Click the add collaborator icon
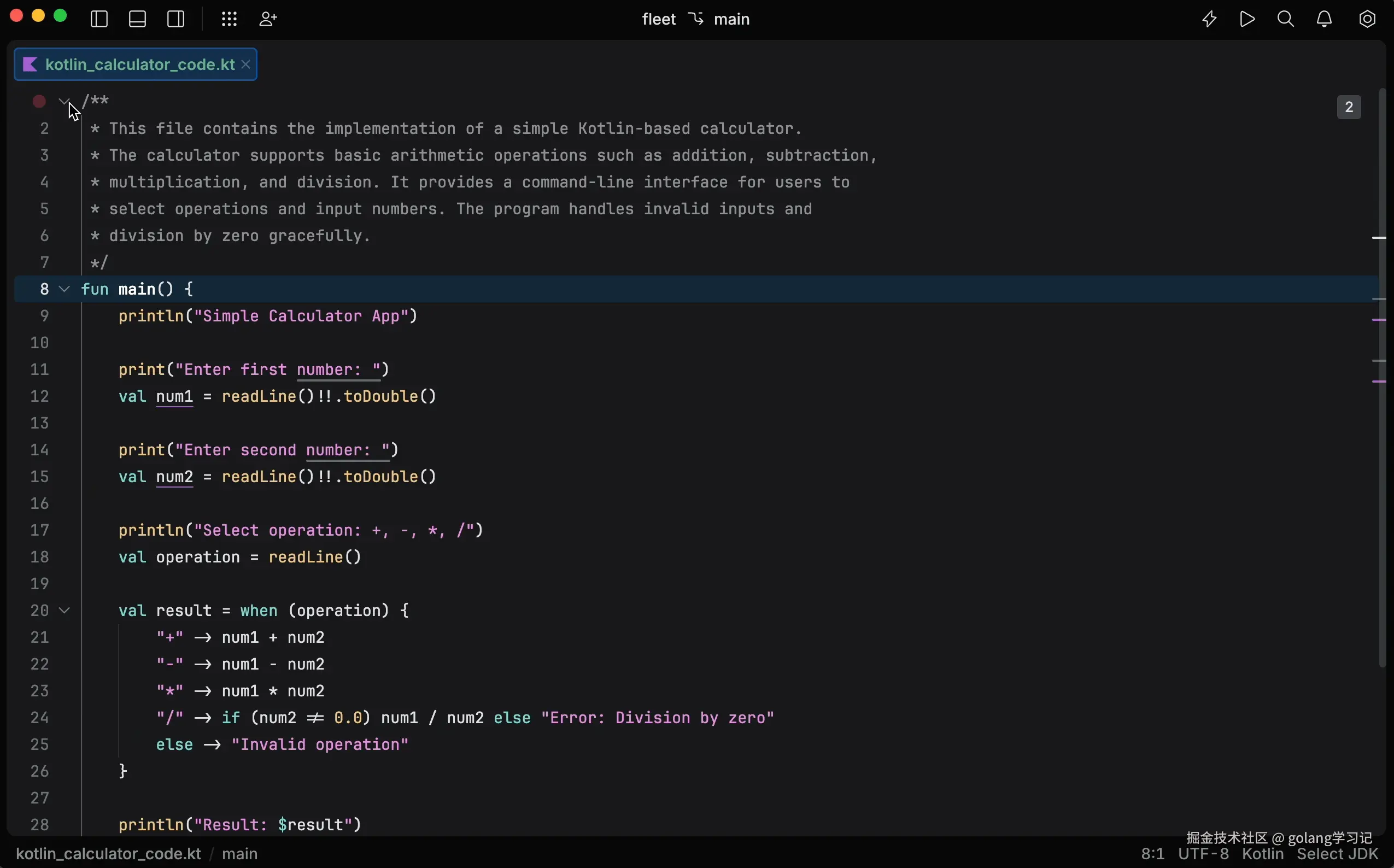Screen dimensions: 1394x868 (267, 19)
